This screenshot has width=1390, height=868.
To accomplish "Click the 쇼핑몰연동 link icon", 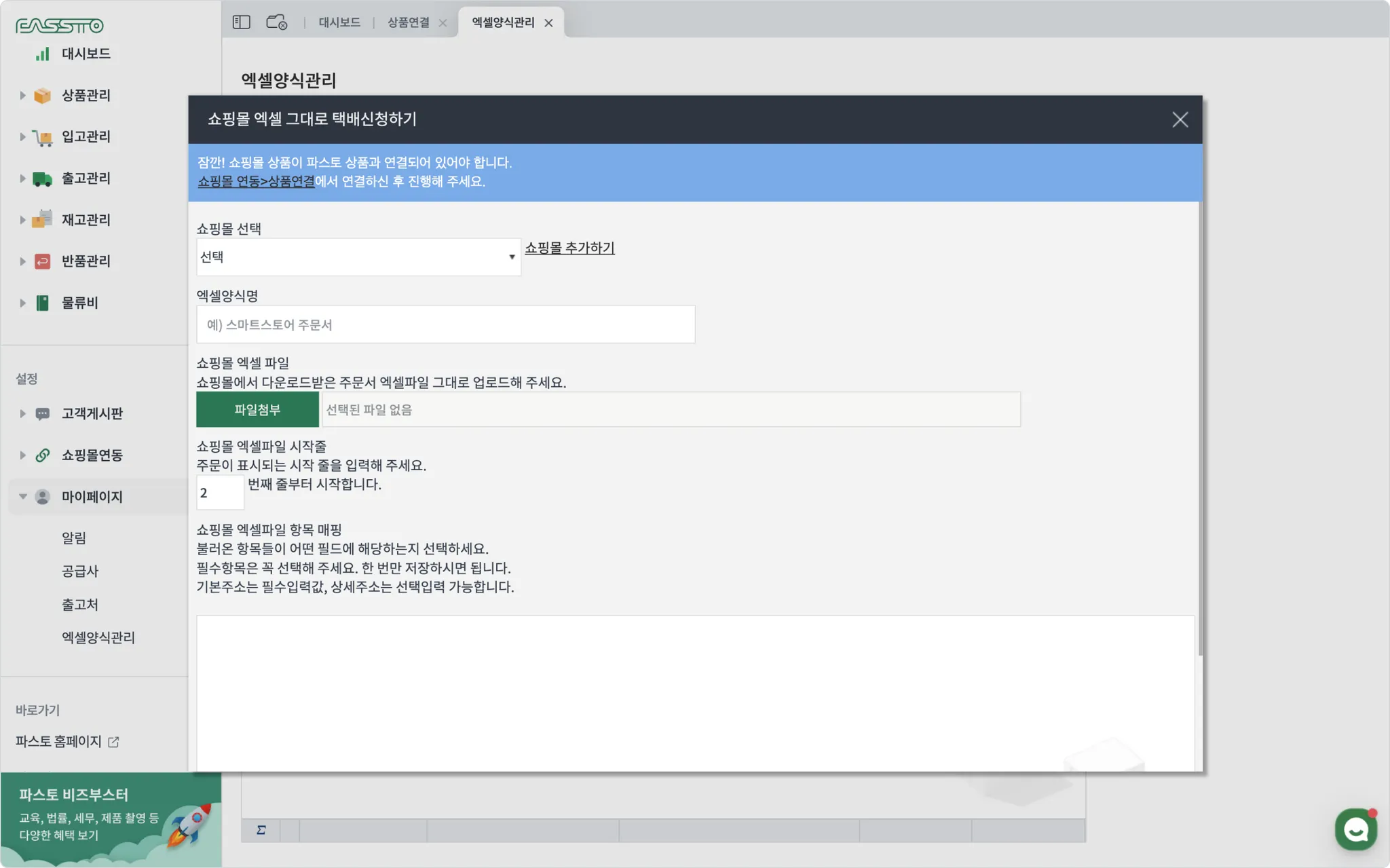I will 42,455.
